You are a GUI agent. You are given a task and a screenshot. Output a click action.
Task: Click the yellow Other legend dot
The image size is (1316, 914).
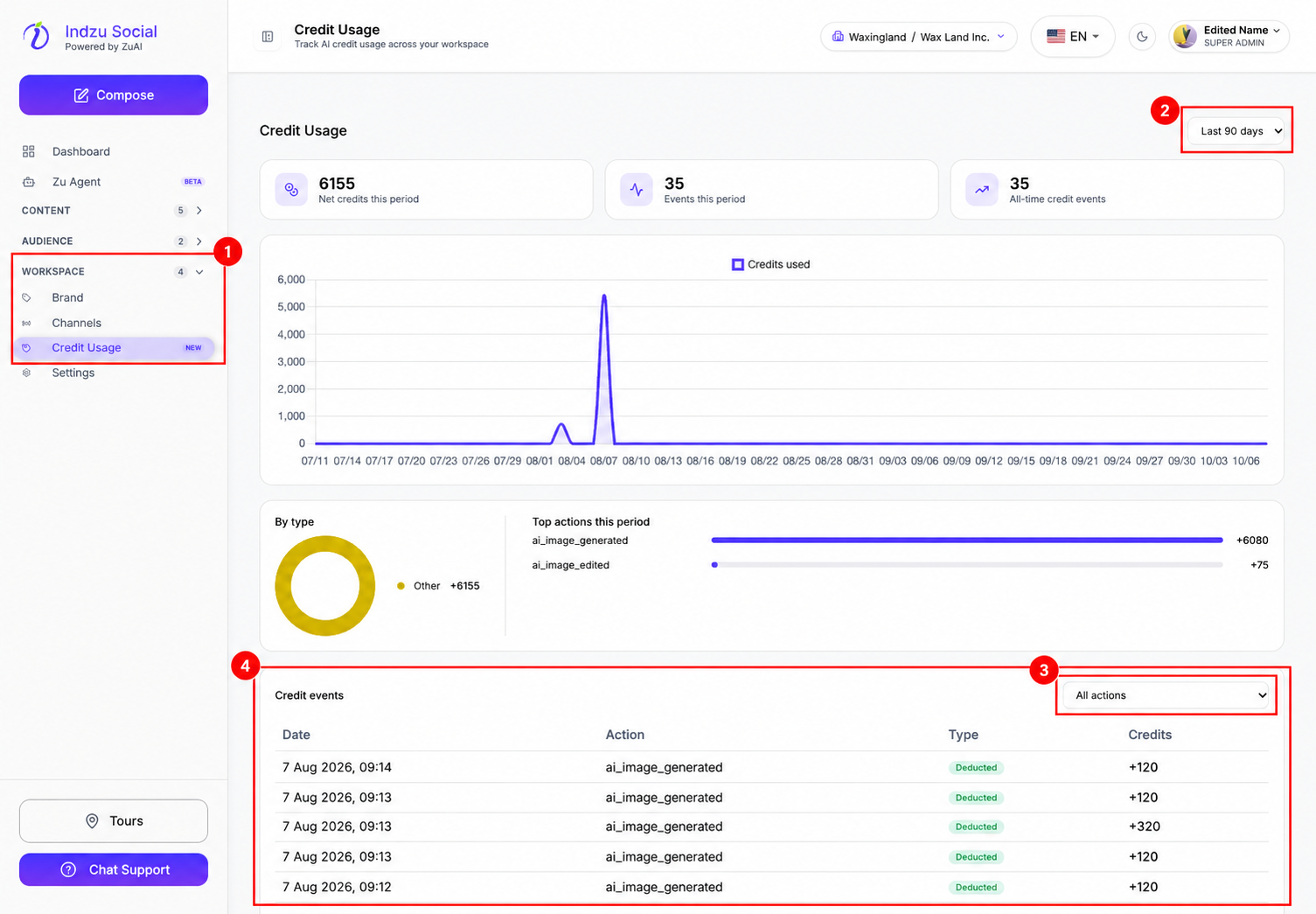tap(400, 586)
